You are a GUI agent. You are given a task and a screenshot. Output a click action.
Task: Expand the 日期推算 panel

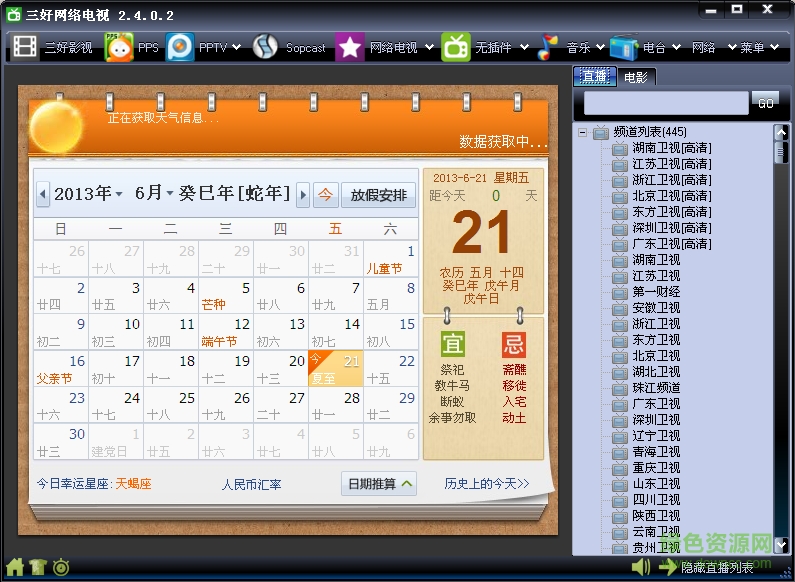click(x=379, y=484)
